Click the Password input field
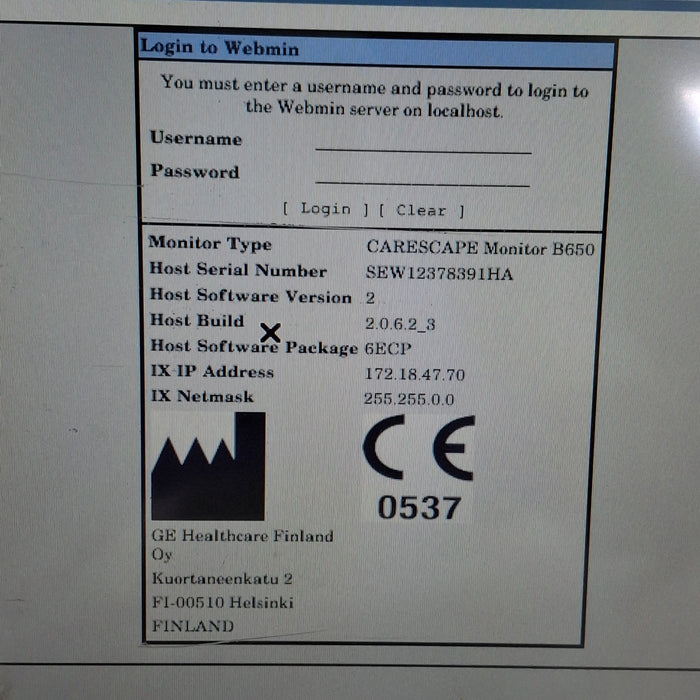700x700 pixels. click(x=422, y=175)
